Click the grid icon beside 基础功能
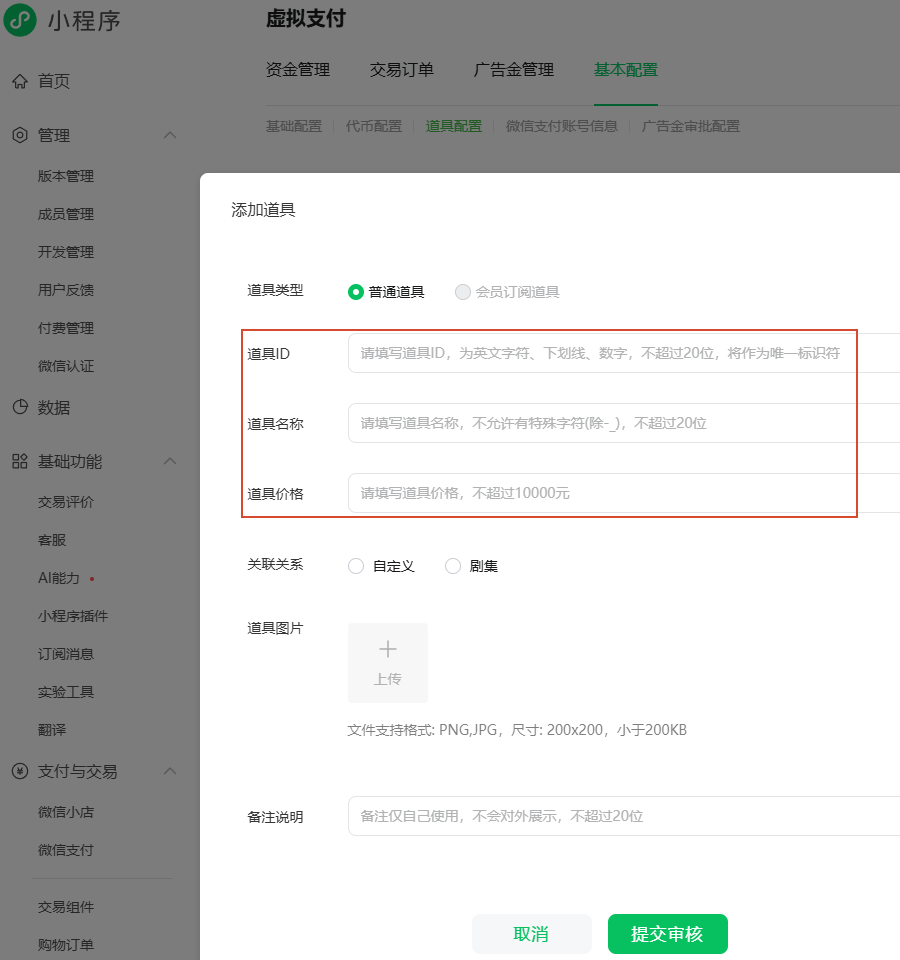 [20, 461]
